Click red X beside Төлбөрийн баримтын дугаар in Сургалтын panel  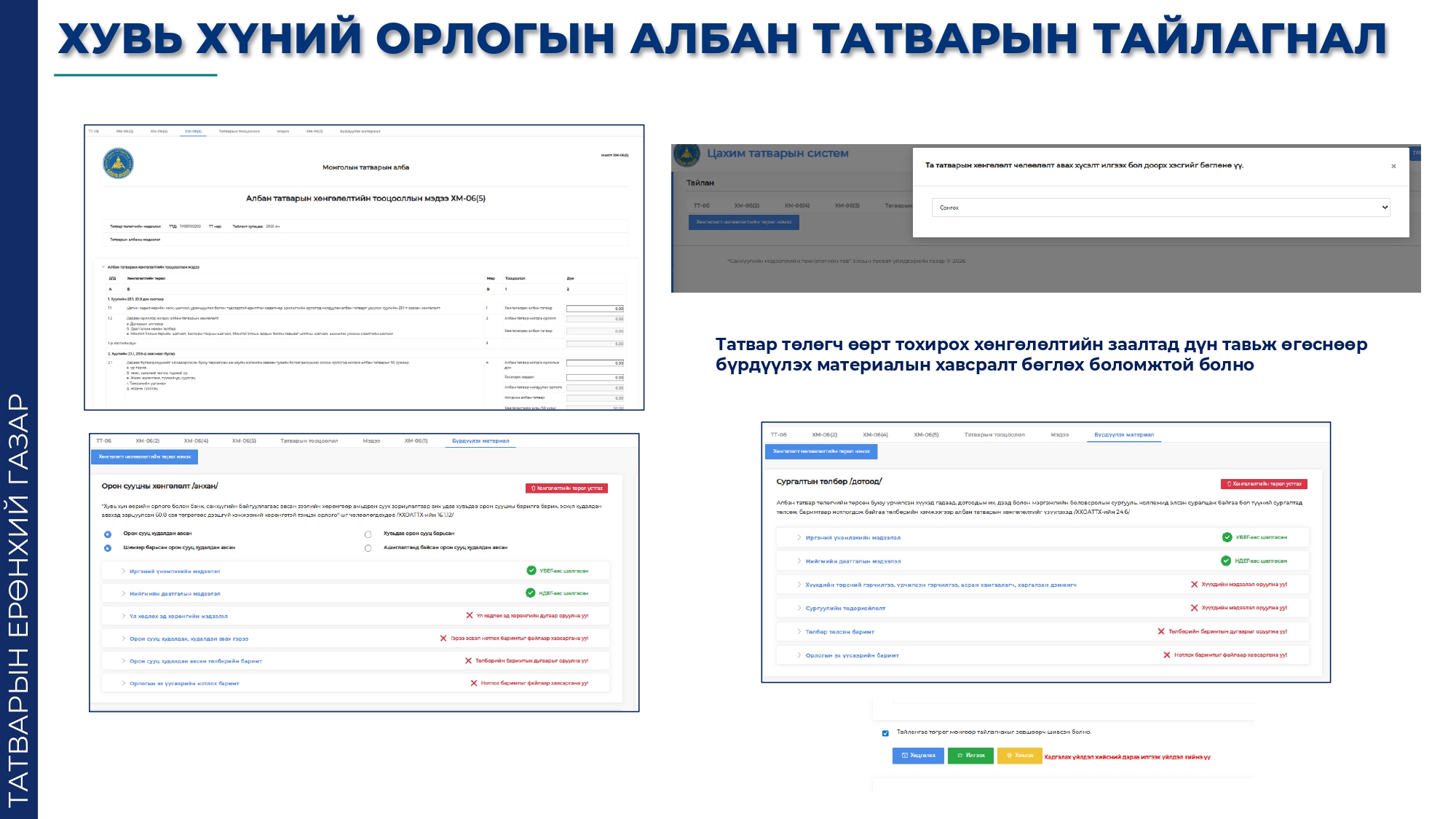[1161, 631]
